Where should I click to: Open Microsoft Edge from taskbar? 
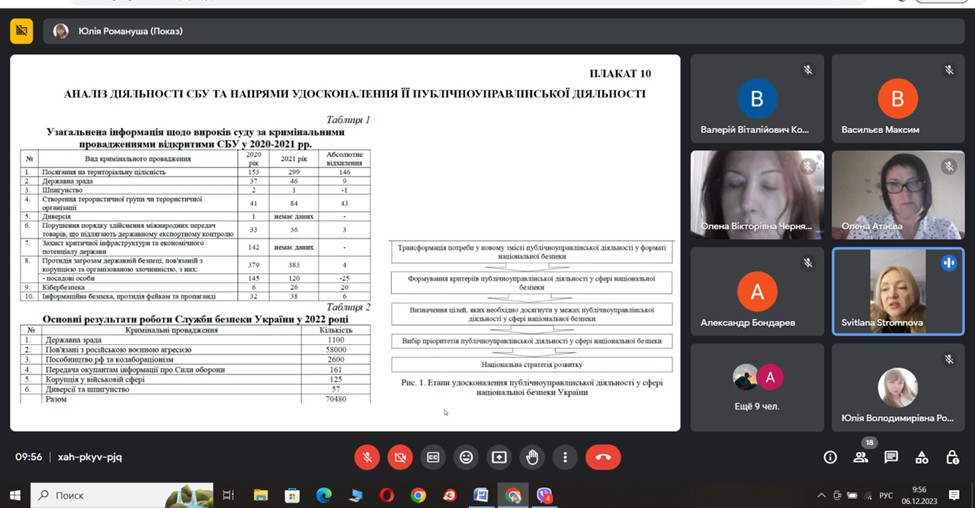(324, 496)
